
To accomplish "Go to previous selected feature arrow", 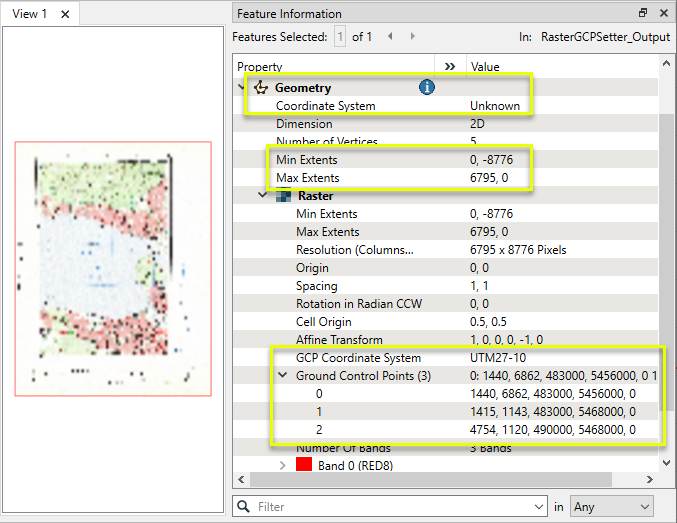I will click(389, 37).
